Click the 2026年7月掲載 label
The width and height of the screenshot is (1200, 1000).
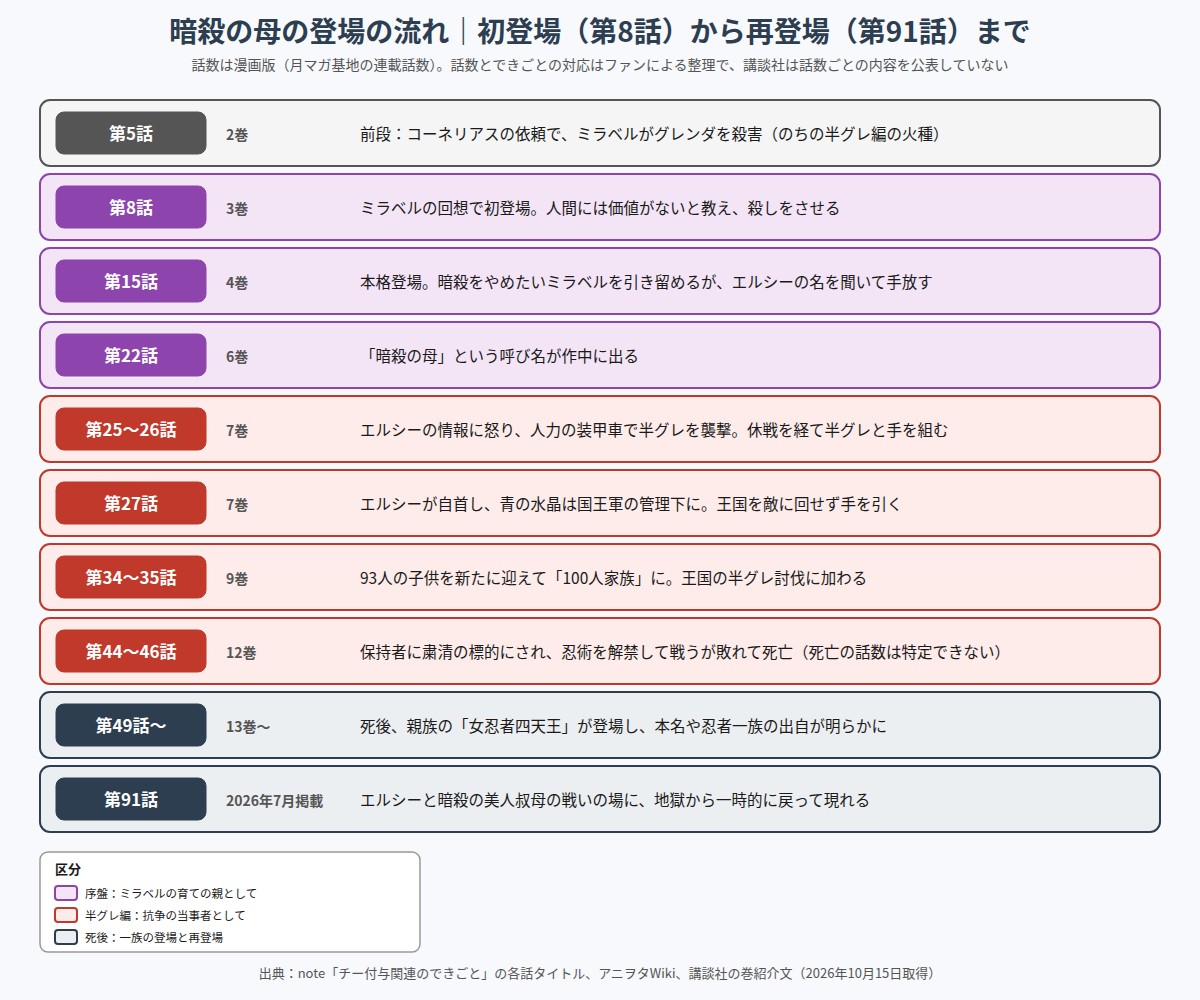(x=274, y=800)
